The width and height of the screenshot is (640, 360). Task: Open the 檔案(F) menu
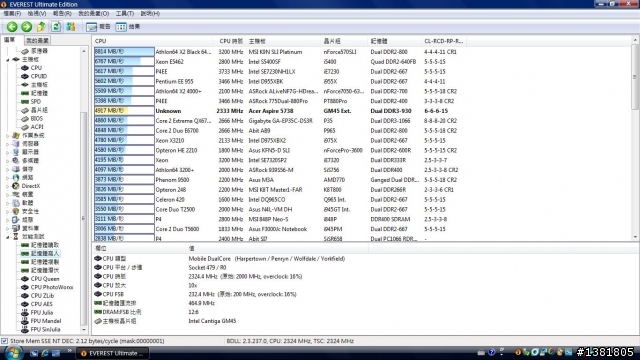12,13
